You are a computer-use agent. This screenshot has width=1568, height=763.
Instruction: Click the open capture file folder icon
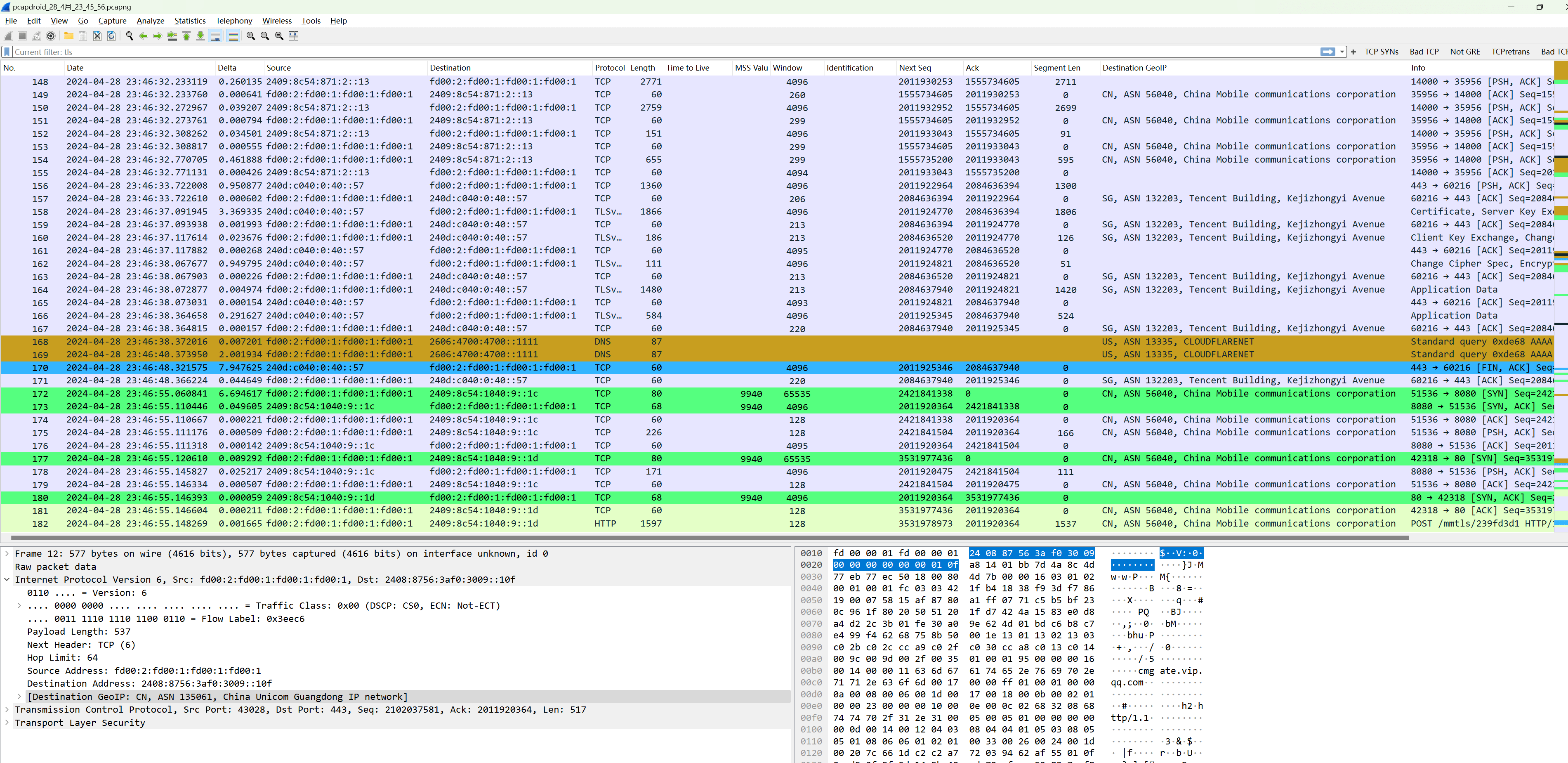click(x=69, y=36)
